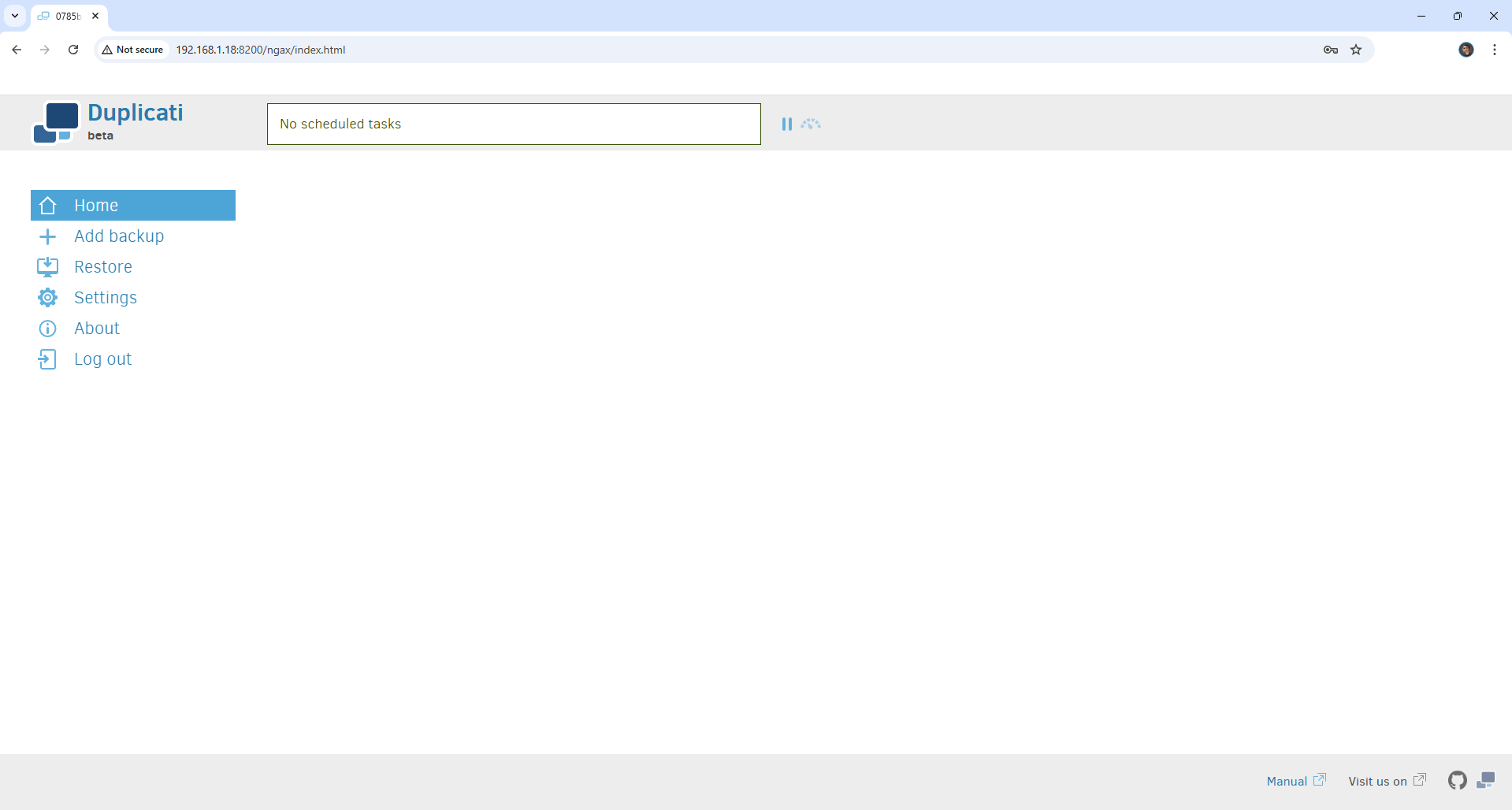Click the external link icon beside Visit us on
Image resolution: width=1512 pixels, height=810 pixels.
tap(1419, 779)
